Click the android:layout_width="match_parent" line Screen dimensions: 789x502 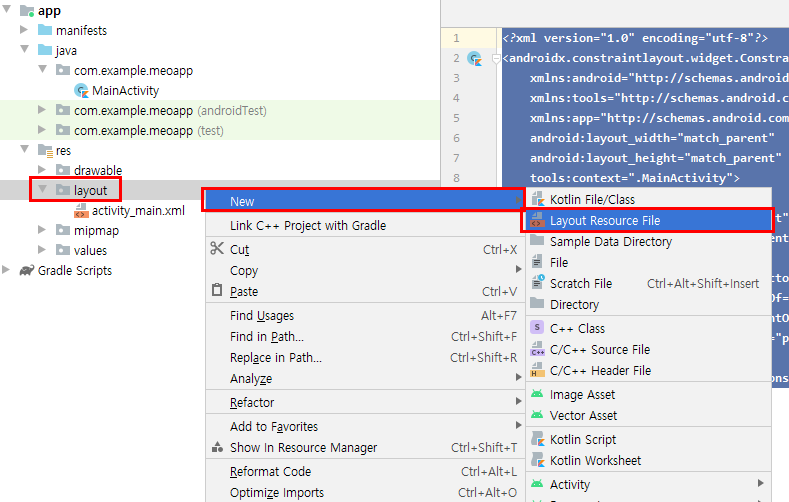[x=652, y=138]
